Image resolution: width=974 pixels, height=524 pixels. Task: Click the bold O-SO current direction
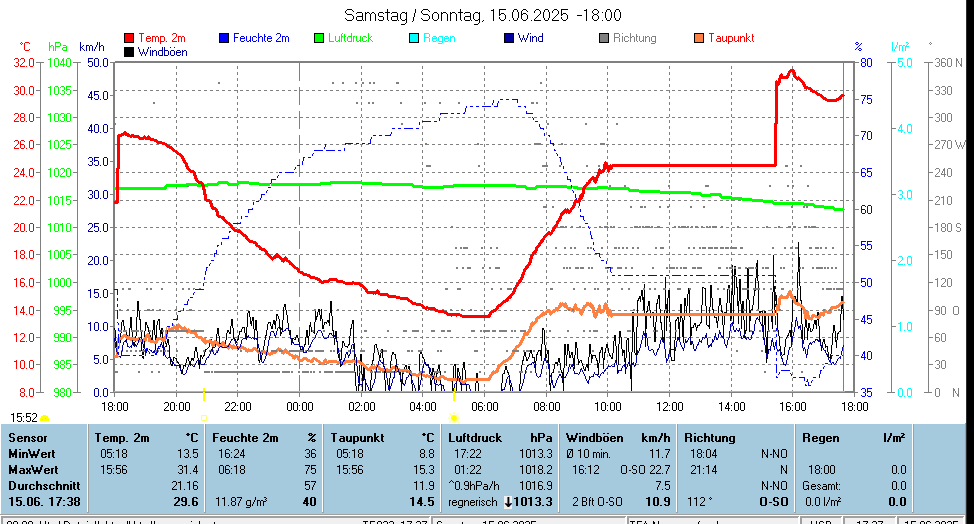773,502
